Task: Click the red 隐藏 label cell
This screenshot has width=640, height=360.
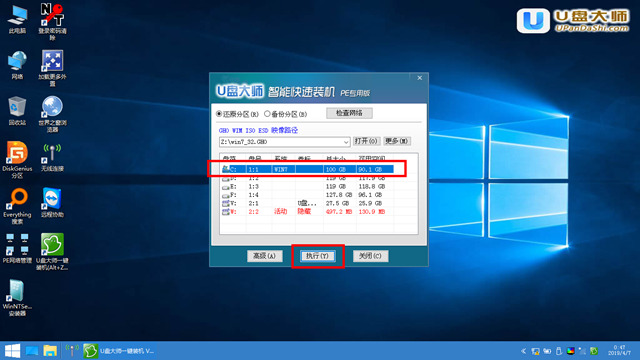Action: tap(304, 212)
